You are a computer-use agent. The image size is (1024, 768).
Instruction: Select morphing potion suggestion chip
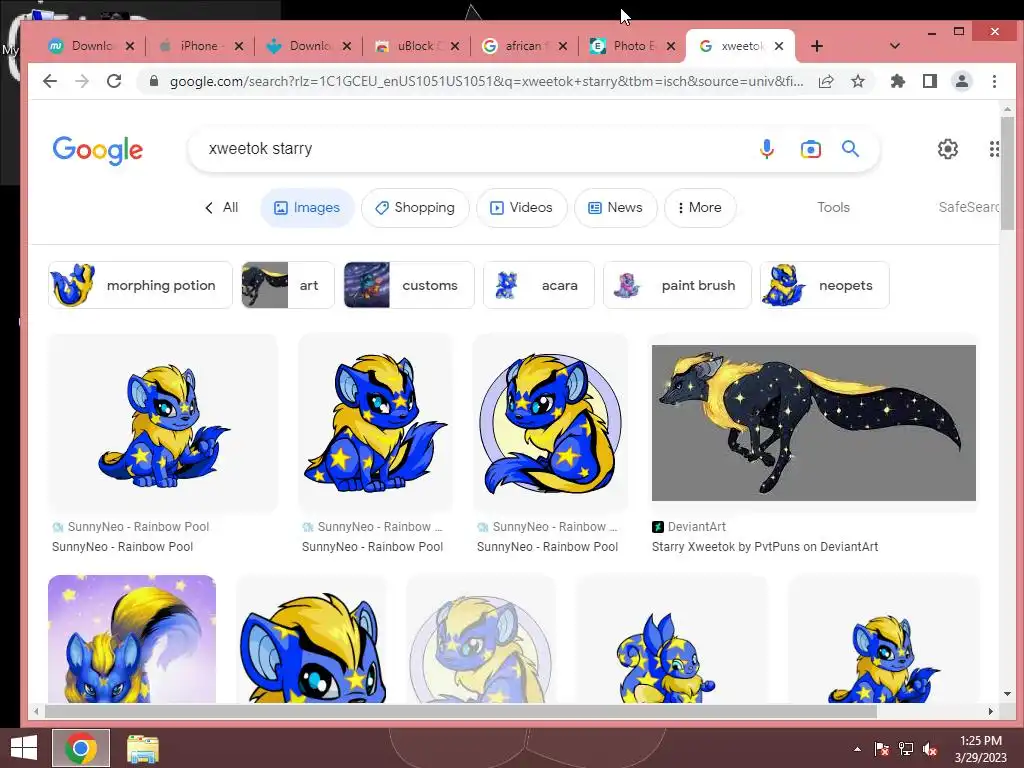point(140,285)
